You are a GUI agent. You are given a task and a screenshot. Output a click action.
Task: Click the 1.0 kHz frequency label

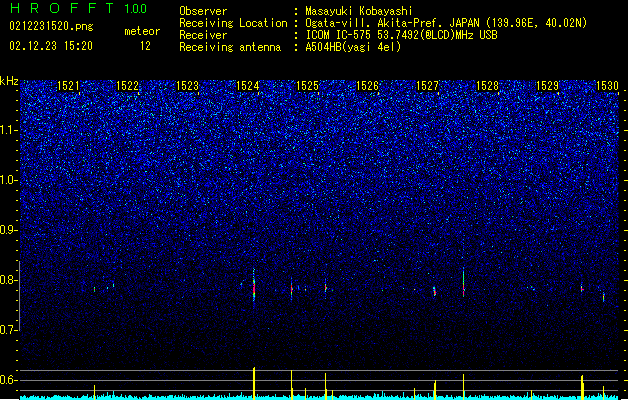tap(9, 180)
